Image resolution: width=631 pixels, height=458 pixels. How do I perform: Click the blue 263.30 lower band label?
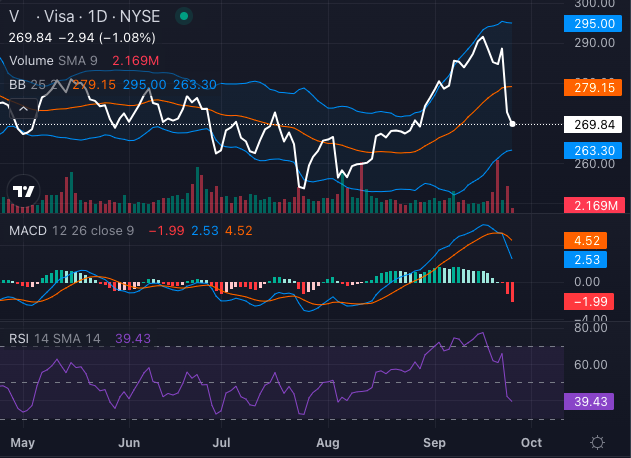point(593,151)
